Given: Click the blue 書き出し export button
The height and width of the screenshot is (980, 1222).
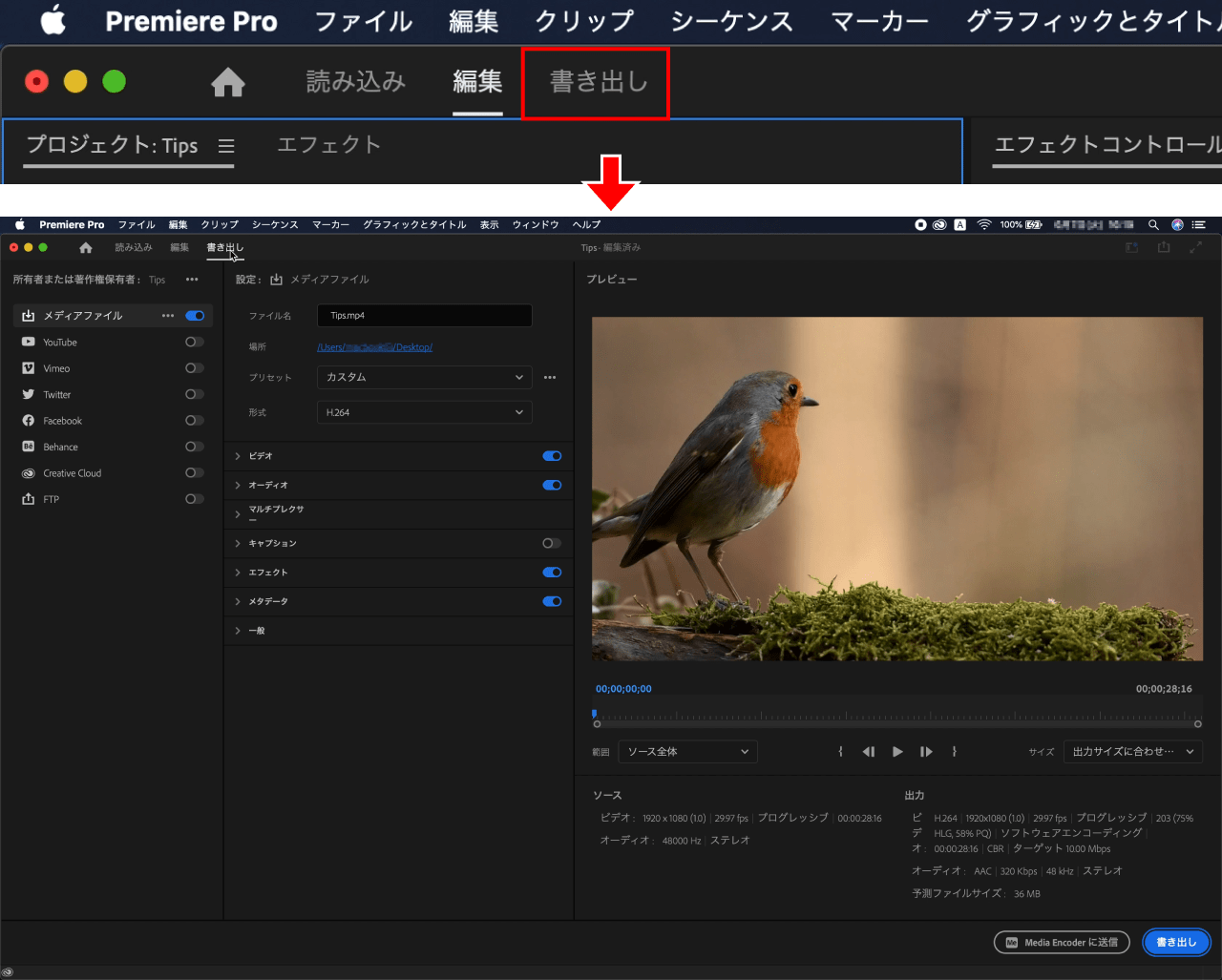Looking at the screenshot, I should point(1176,943).
